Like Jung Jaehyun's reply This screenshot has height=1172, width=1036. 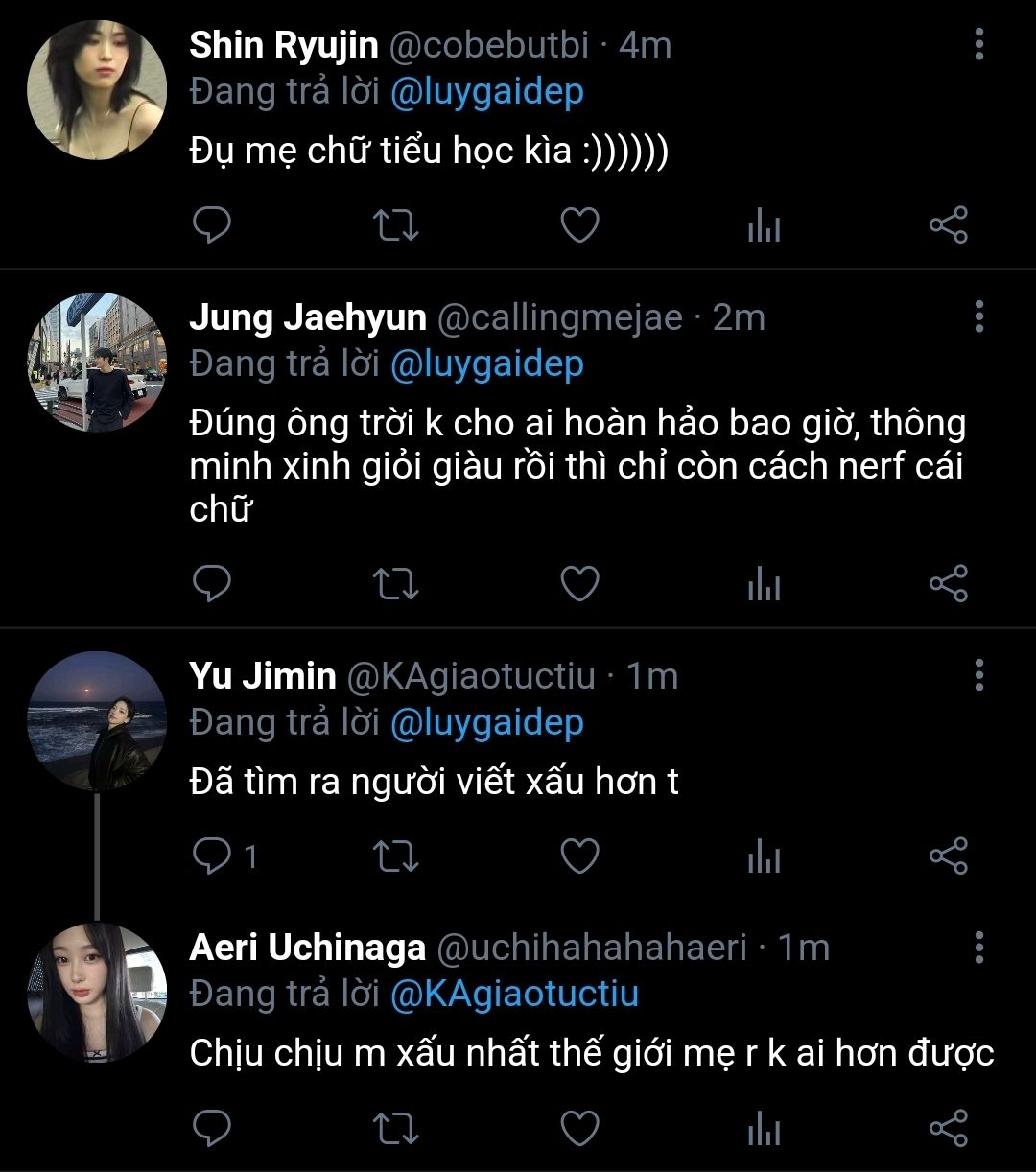click(579, 584)
